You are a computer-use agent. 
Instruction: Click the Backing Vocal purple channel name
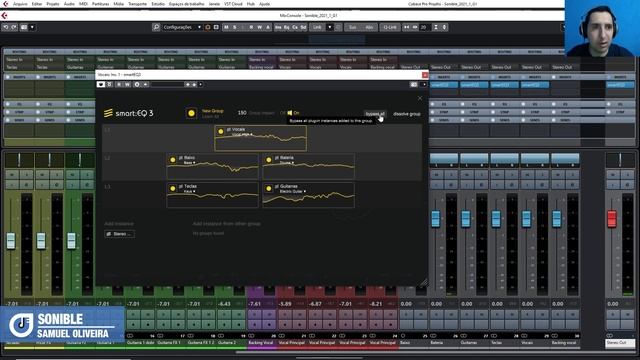click(260, 343)
